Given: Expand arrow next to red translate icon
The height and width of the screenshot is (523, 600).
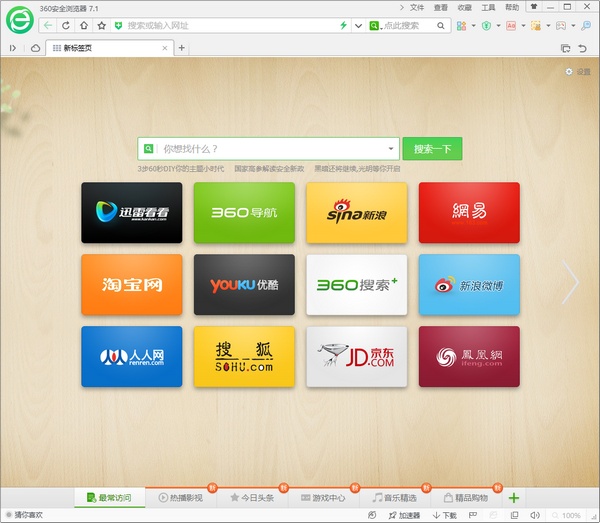Looking at the screenshot, I should tap(523, 26).
